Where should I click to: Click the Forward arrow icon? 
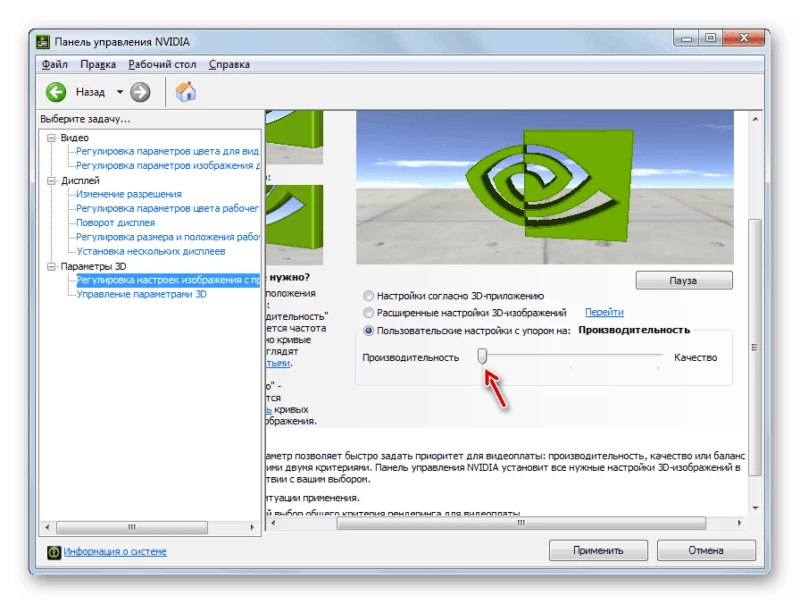[x=141, y=92]
